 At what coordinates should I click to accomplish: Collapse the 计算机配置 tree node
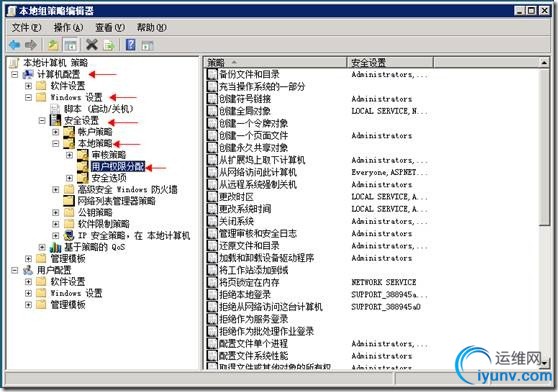pos(15,75)
